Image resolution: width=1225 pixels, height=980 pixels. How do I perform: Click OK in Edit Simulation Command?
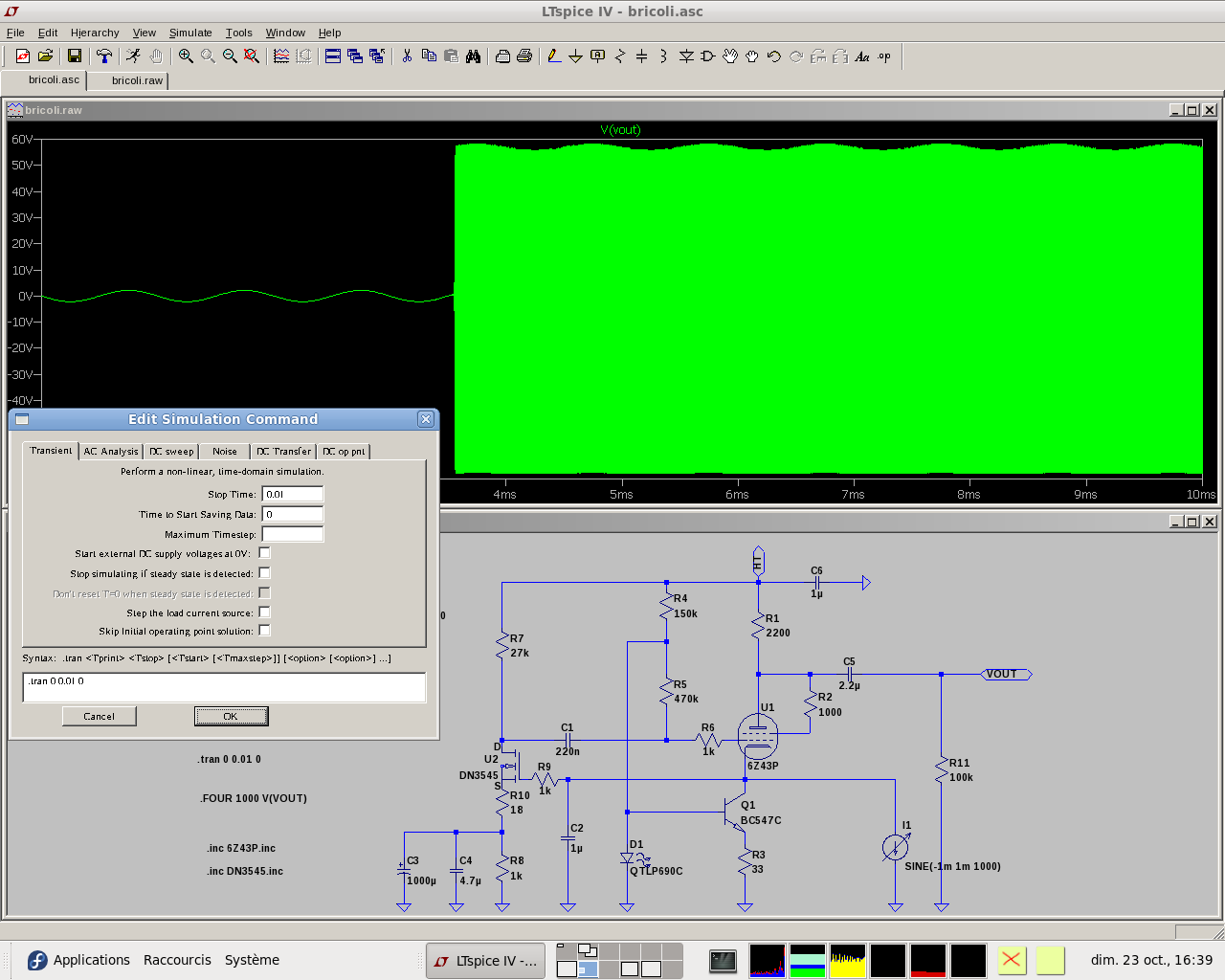[x=231, y=716]
